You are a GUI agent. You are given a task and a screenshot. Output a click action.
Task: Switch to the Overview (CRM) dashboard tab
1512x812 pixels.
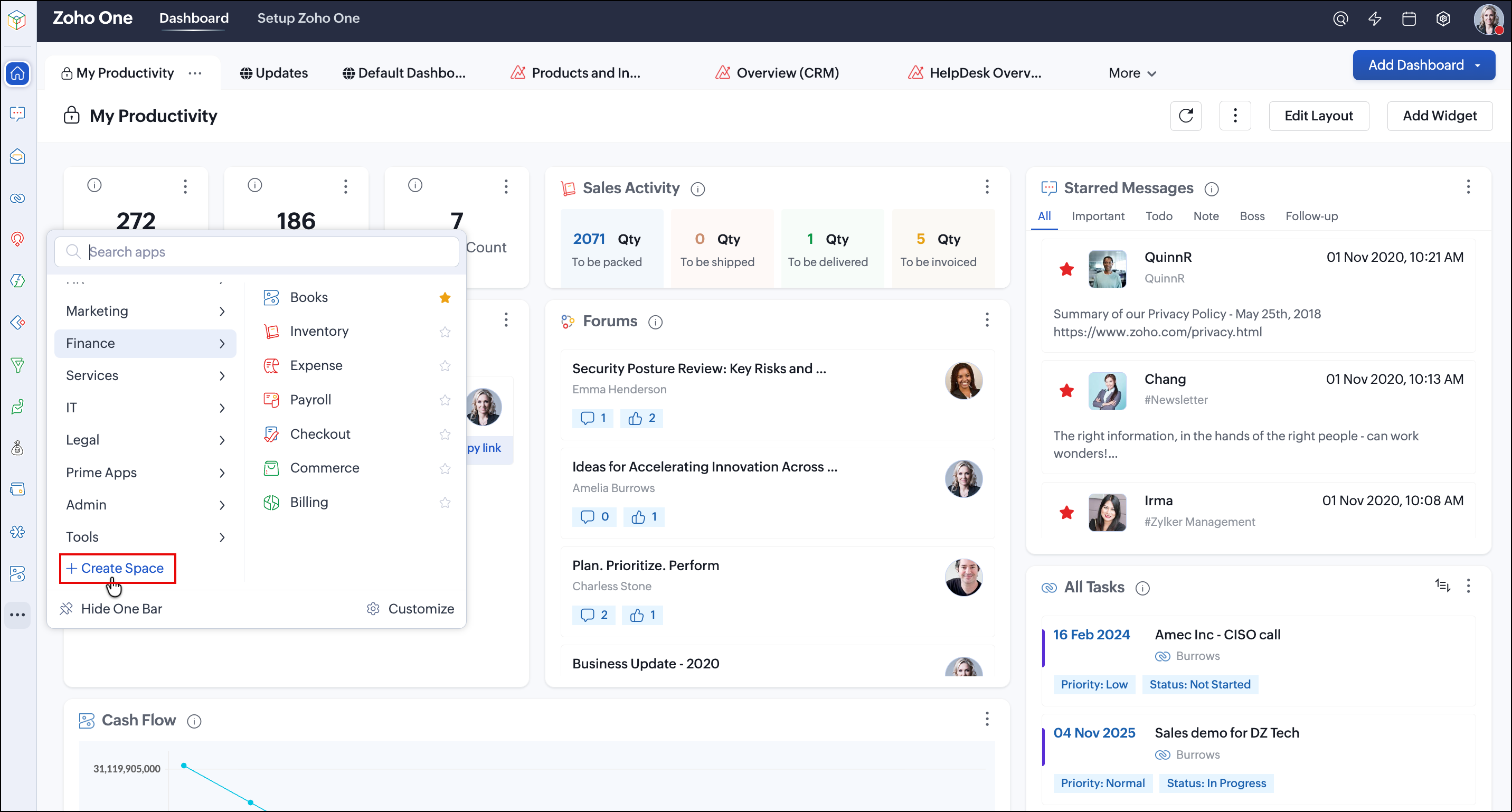coord(777,73)
